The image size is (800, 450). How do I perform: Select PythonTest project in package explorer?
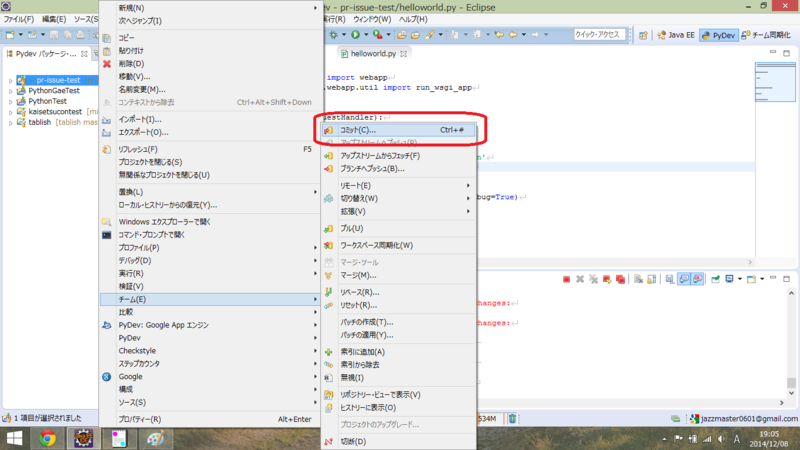(x=47, y=101)
